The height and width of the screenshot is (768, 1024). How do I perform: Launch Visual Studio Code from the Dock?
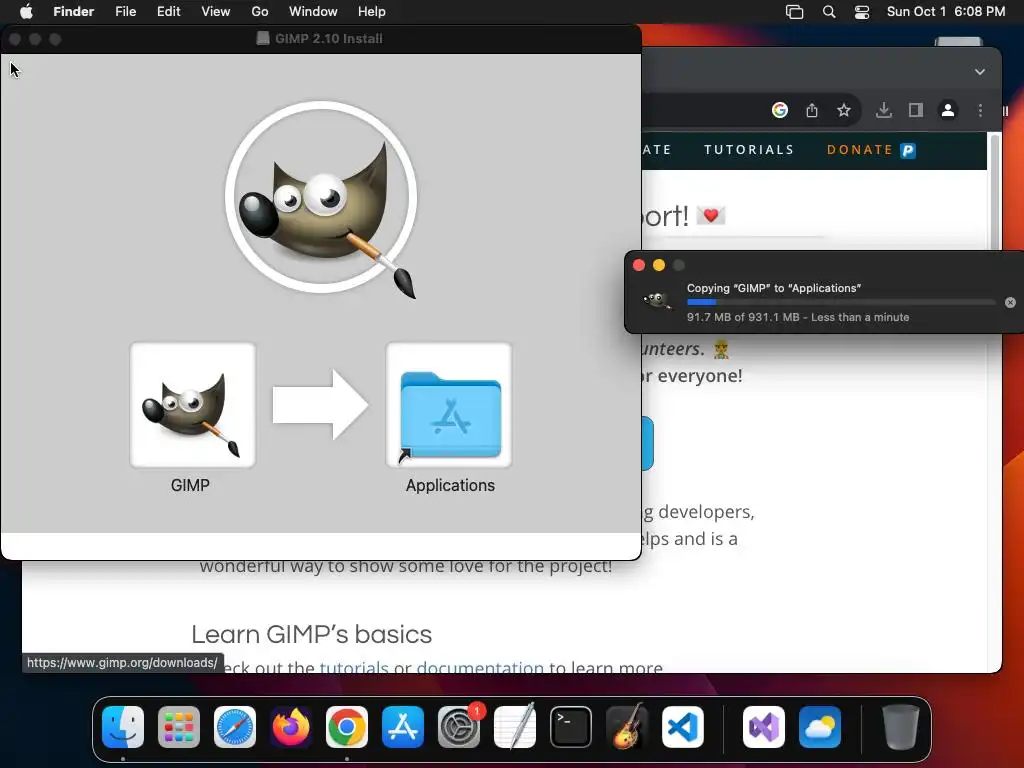tap(683, 727)
